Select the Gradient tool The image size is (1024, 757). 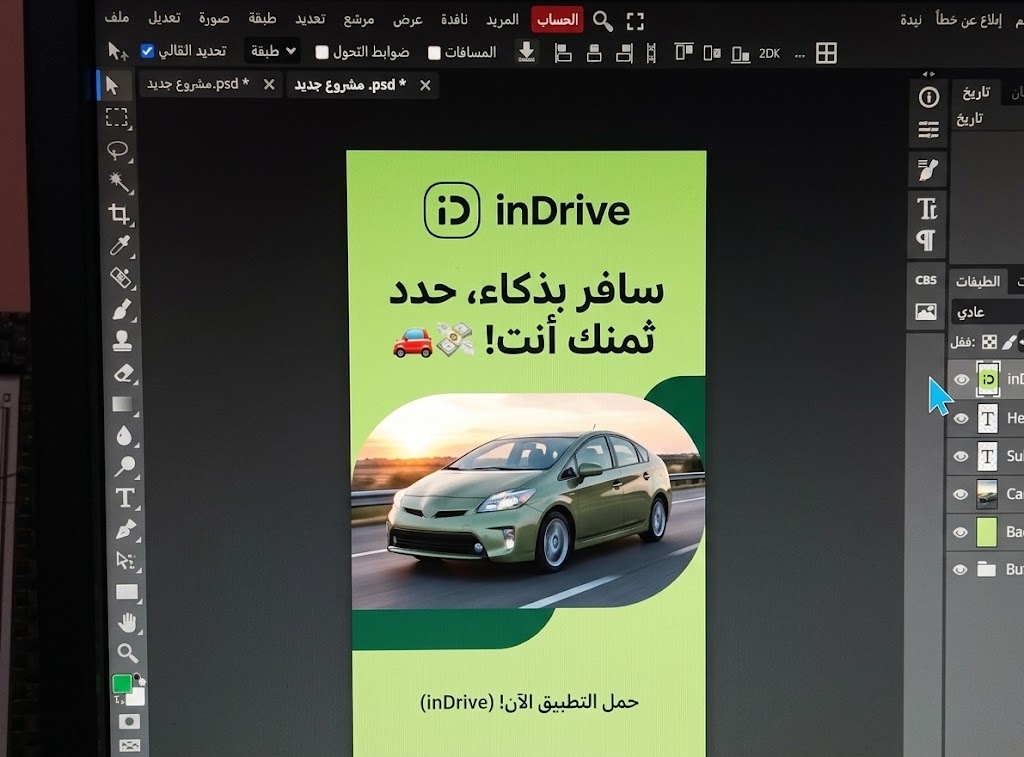click(x=123, y=404)
